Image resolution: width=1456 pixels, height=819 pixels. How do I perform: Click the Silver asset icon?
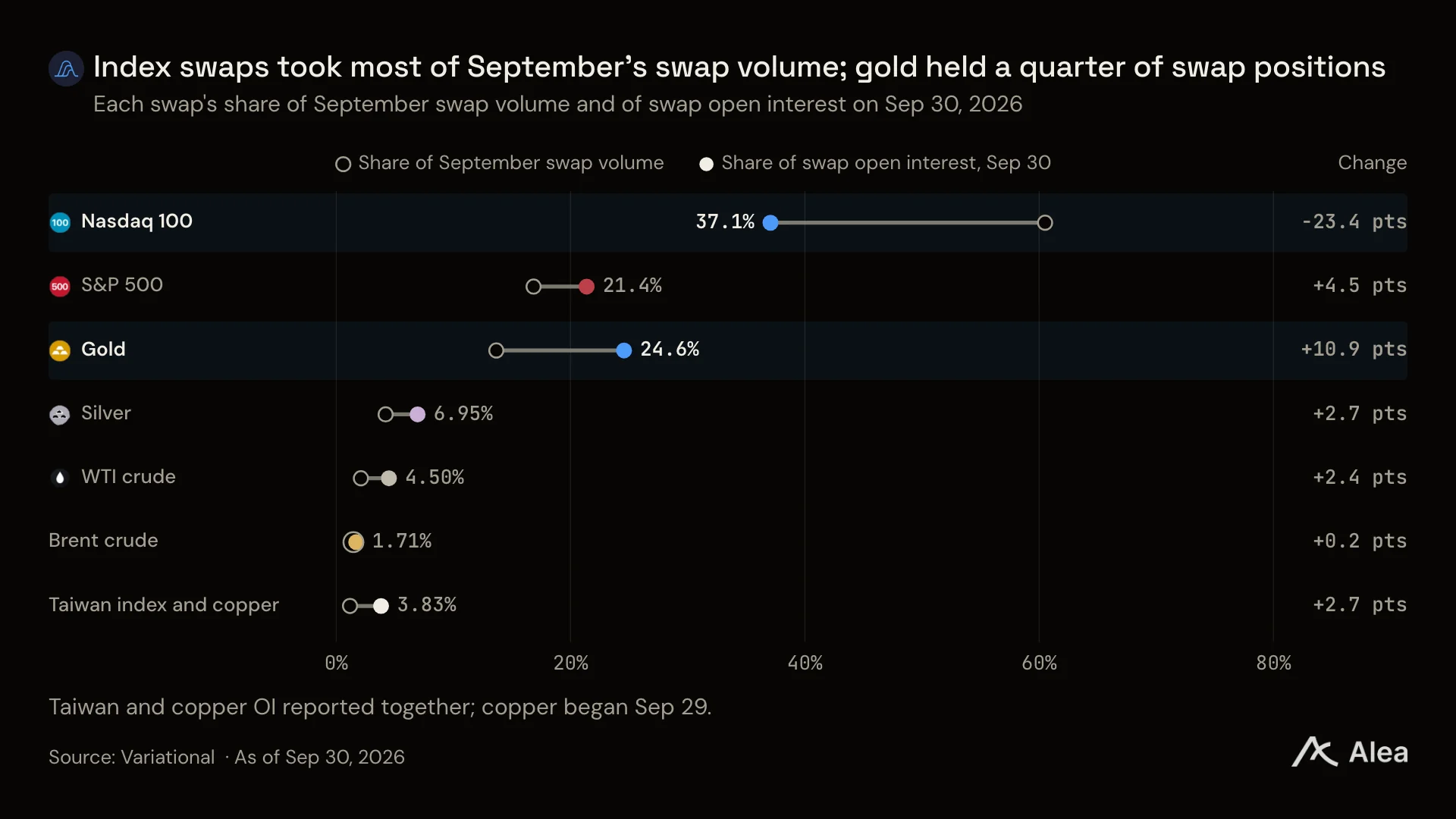60,414
